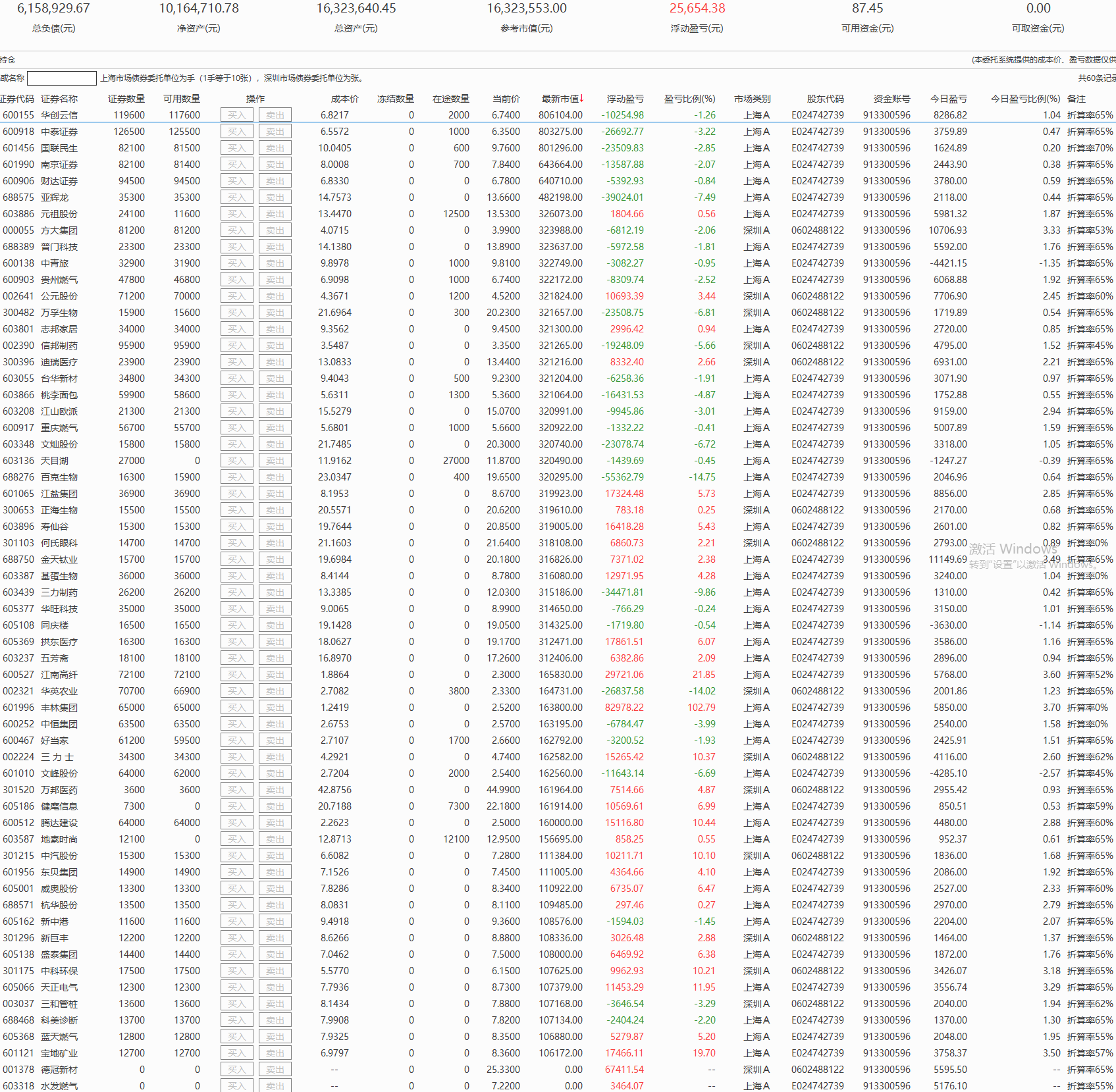This screenshot has width=1116, height=1092.
Task: Sort by 成本价 column header
Action: [x=345, y=99]
